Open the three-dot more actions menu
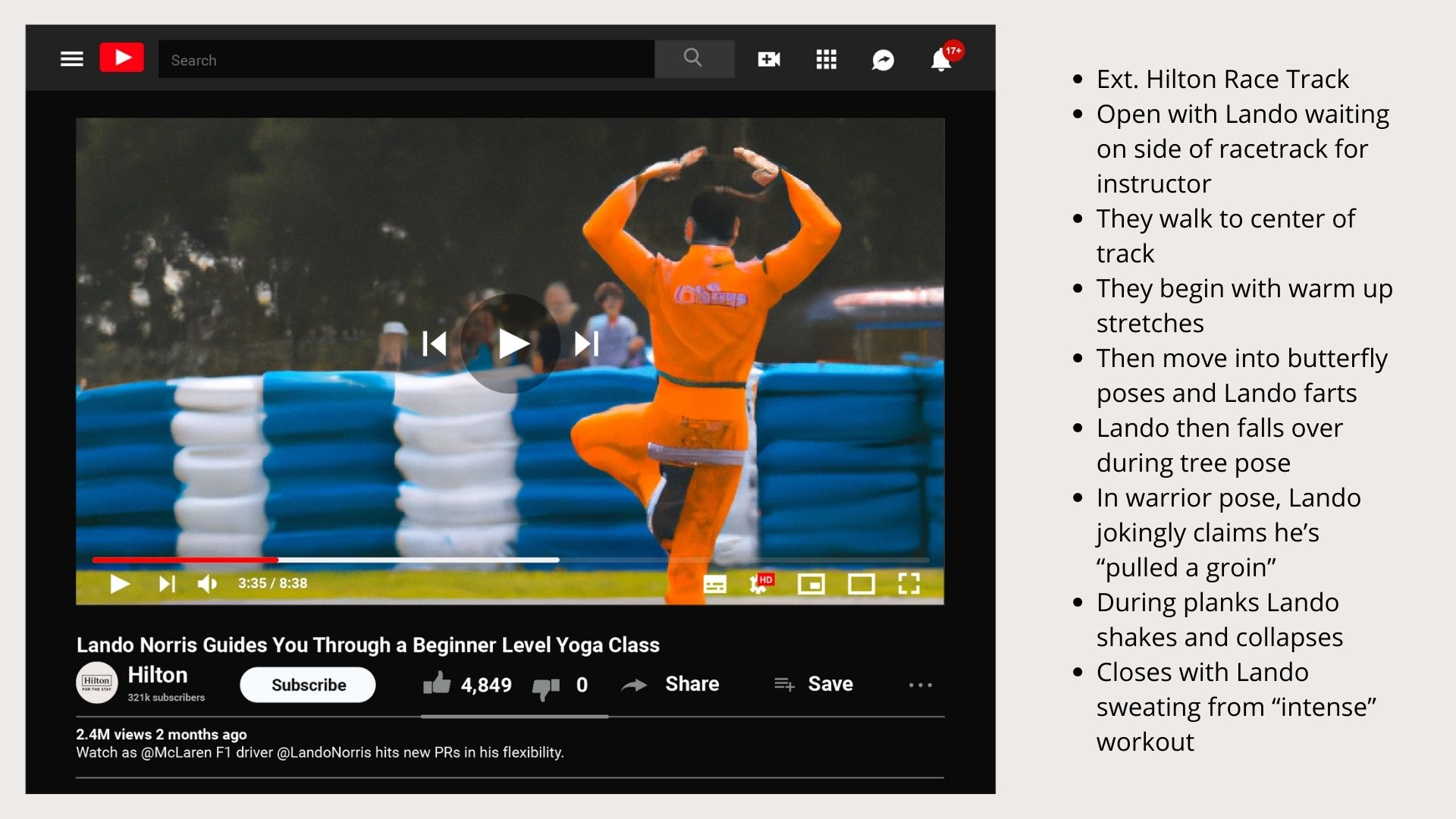 920,685
